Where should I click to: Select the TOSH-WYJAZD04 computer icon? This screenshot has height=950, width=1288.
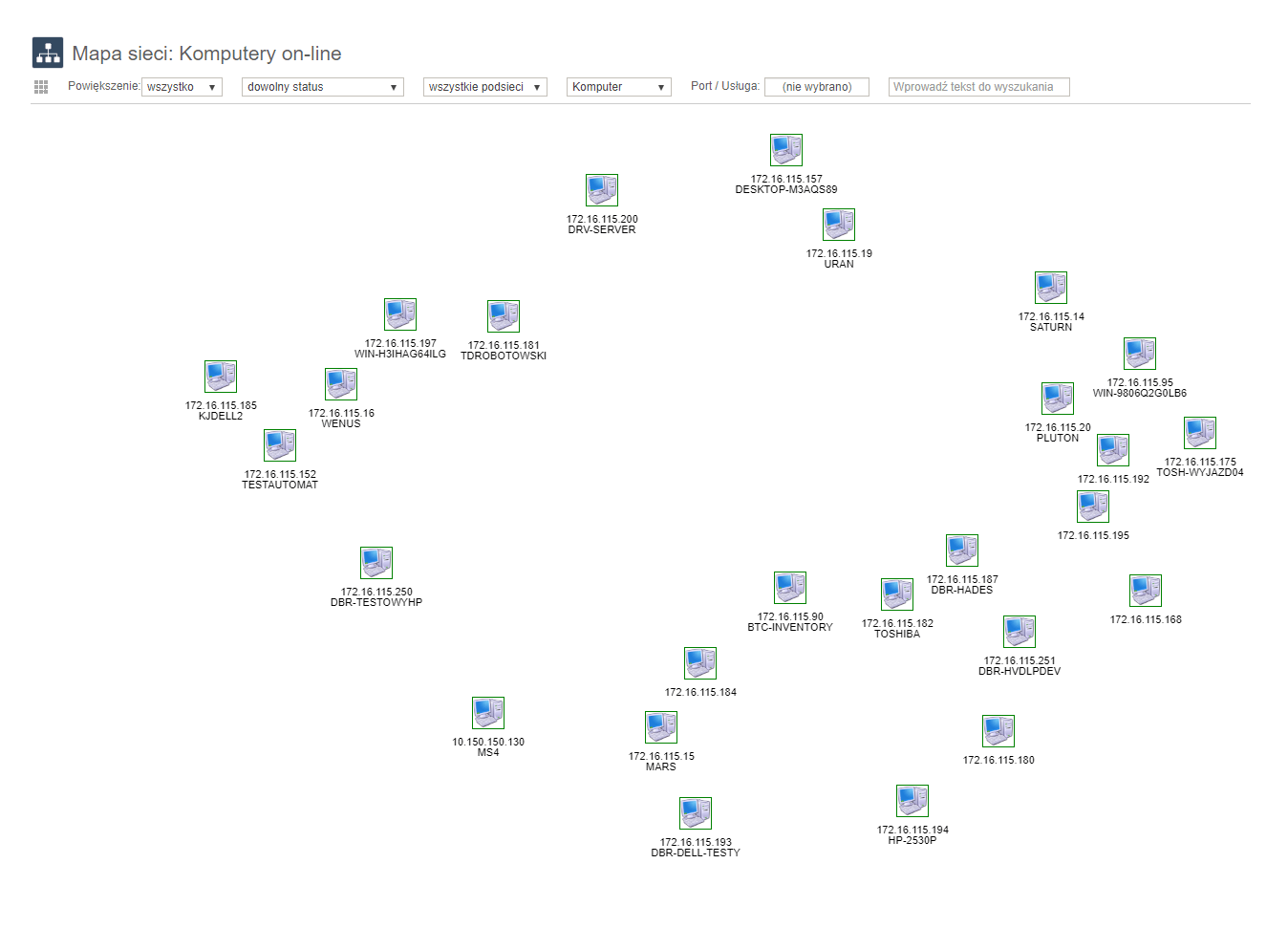click(1200, 433)
